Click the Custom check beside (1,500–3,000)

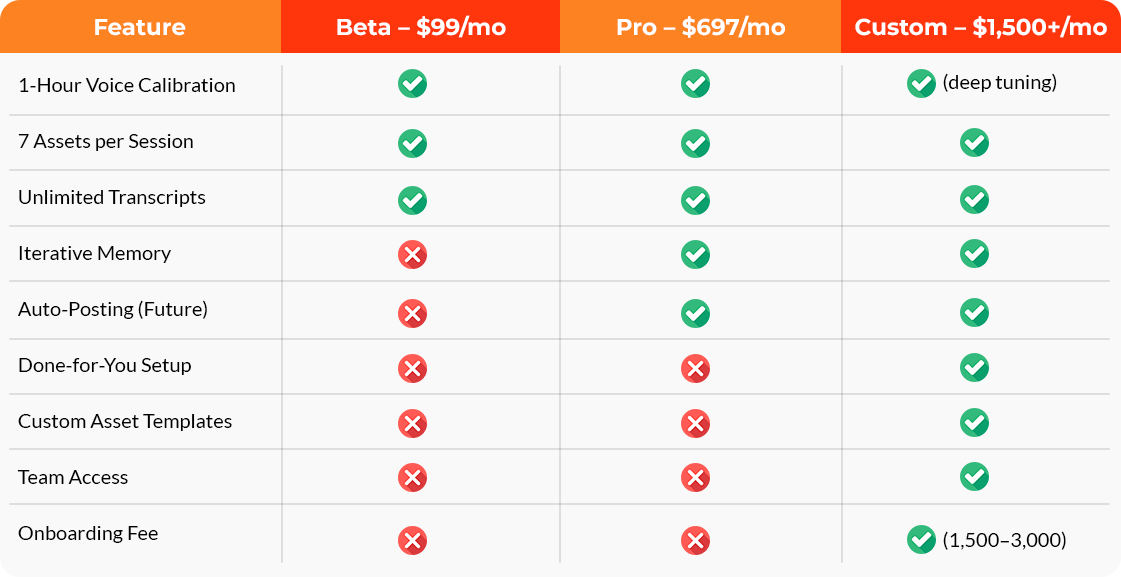coord(921,540)
